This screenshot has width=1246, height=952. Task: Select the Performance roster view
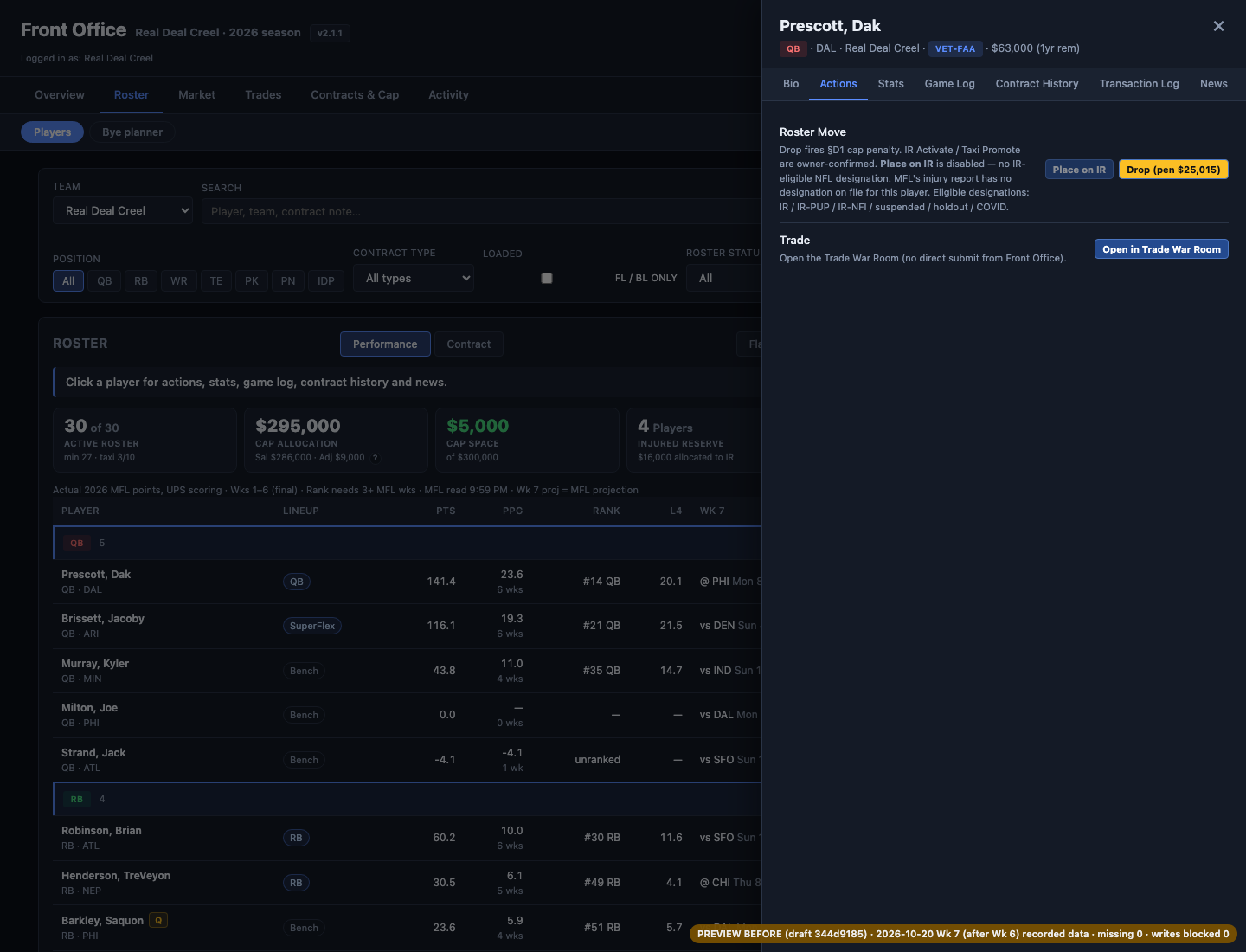(385, 344)
